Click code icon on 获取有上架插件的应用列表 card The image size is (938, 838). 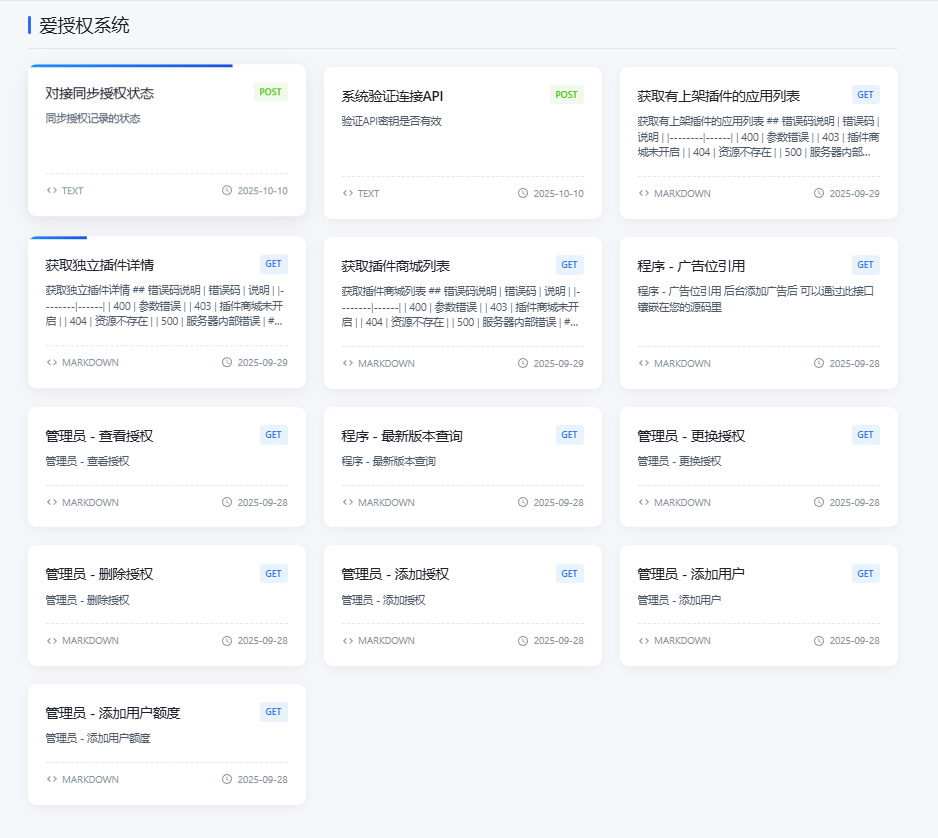pyautogui.click(x=643, y=193)
